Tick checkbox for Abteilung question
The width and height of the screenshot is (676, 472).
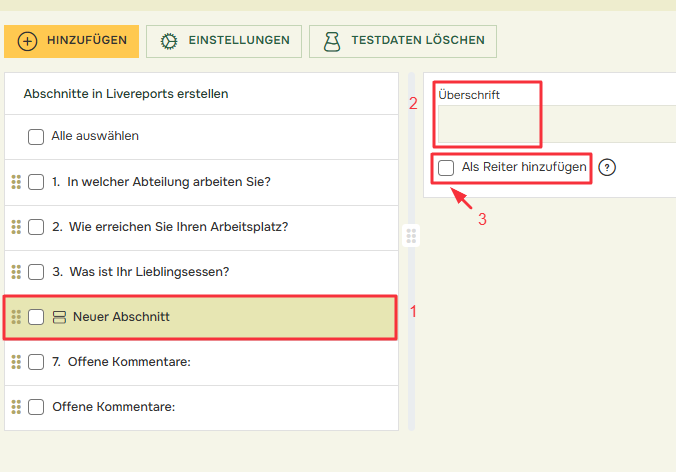36,182
